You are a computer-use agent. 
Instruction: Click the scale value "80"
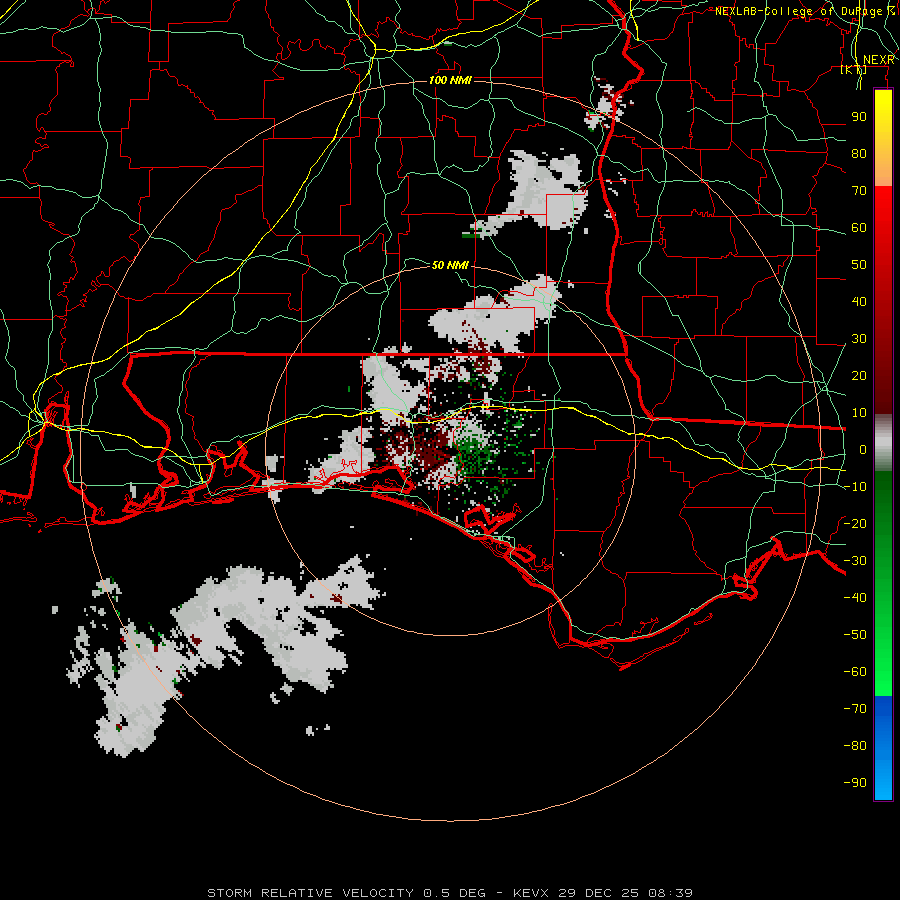(x=859, y=154)
